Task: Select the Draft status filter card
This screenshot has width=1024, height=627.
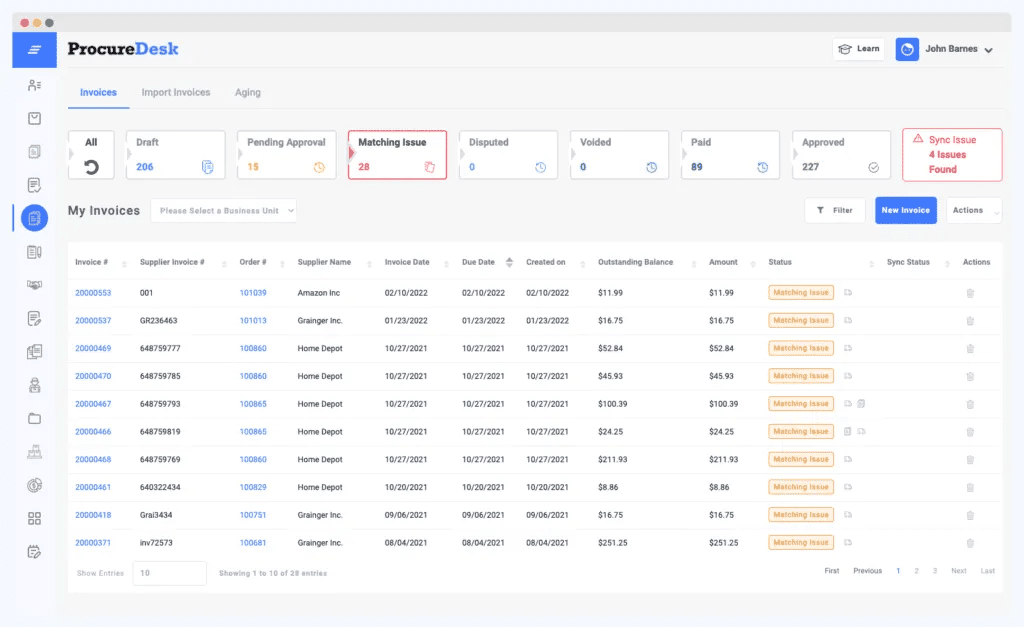Action: point(175,156)
